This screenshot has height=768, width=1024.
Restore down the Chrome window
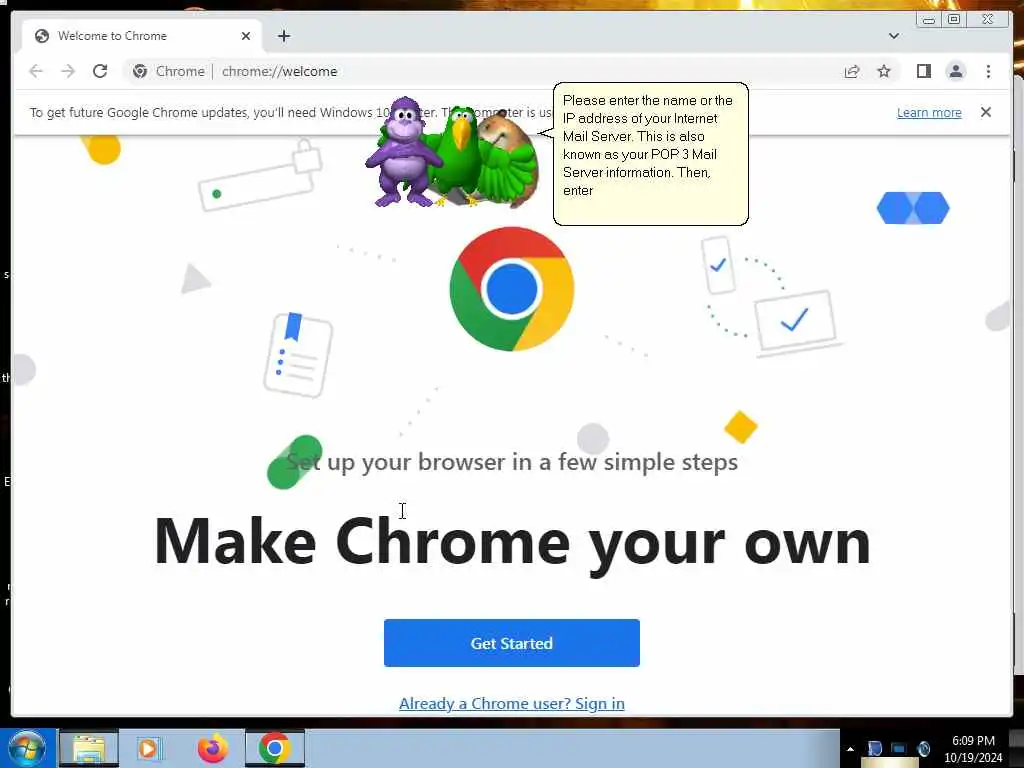pos(953,20)
